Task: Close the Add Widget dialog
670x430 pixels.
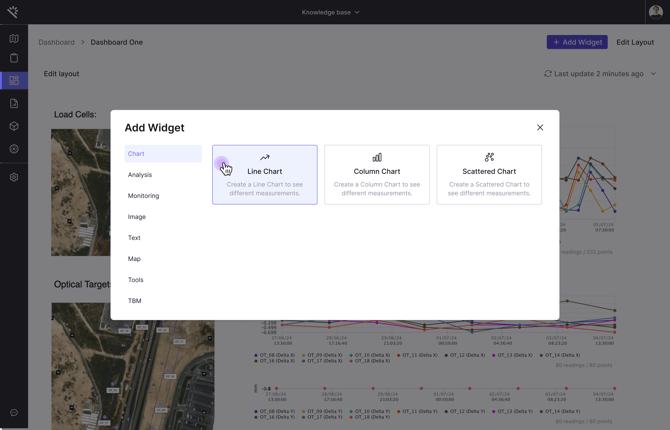Action: [540, 127]
